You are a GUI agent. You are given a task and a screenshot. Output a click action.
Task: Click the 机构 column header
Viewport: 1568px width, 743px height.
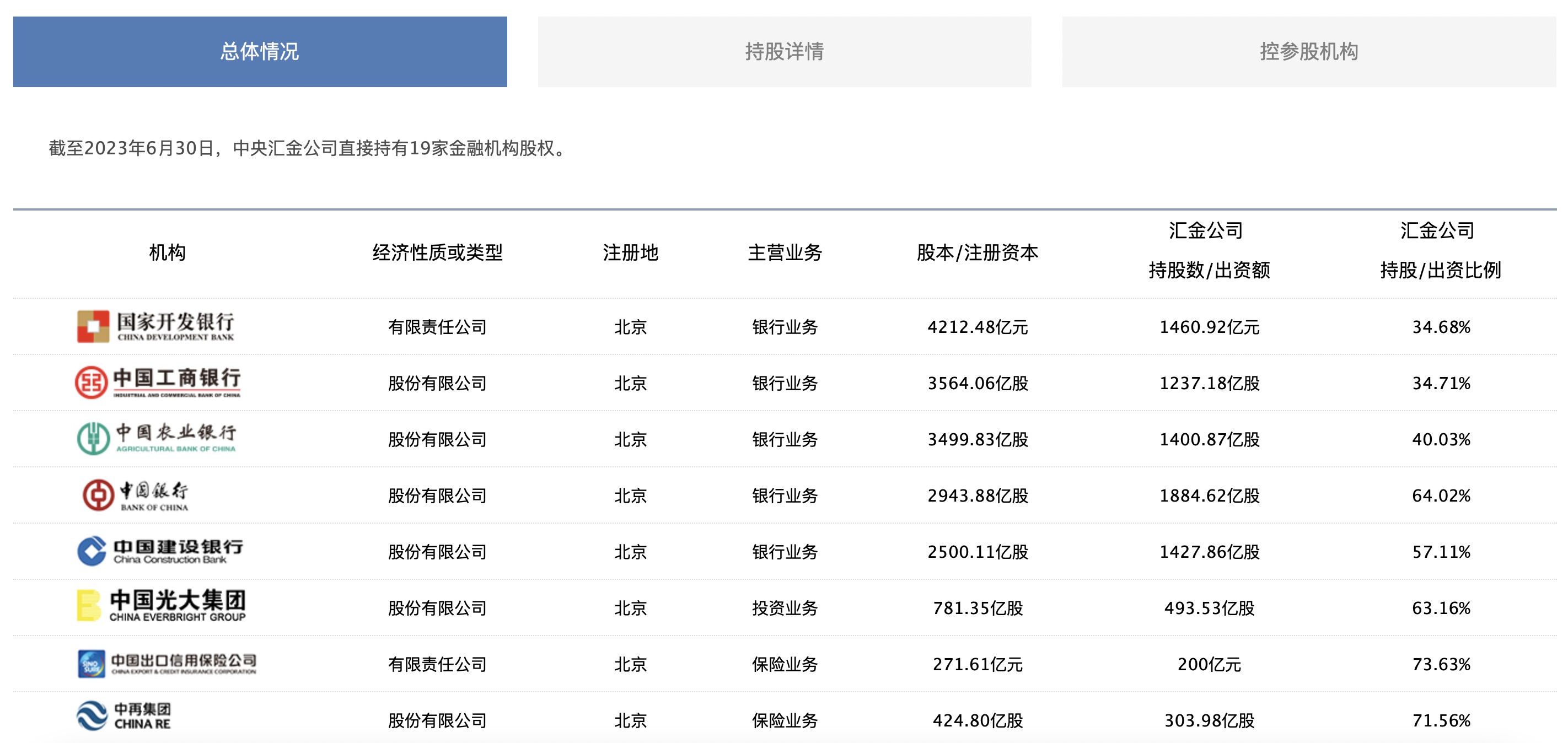point(168,252)
